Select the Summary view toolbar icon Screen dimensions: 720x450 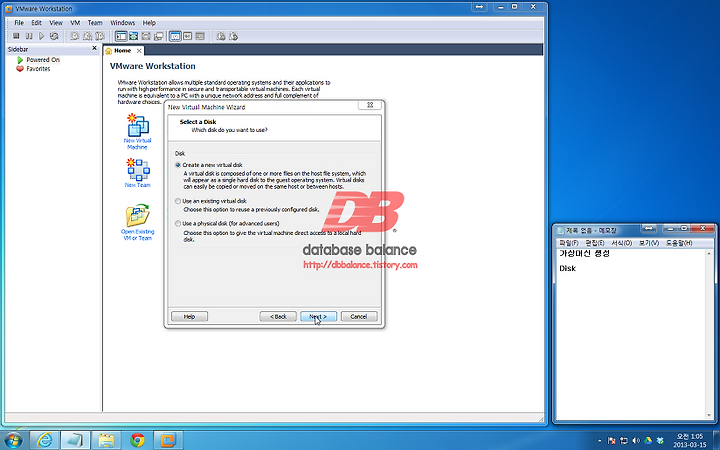click(175, 36)
